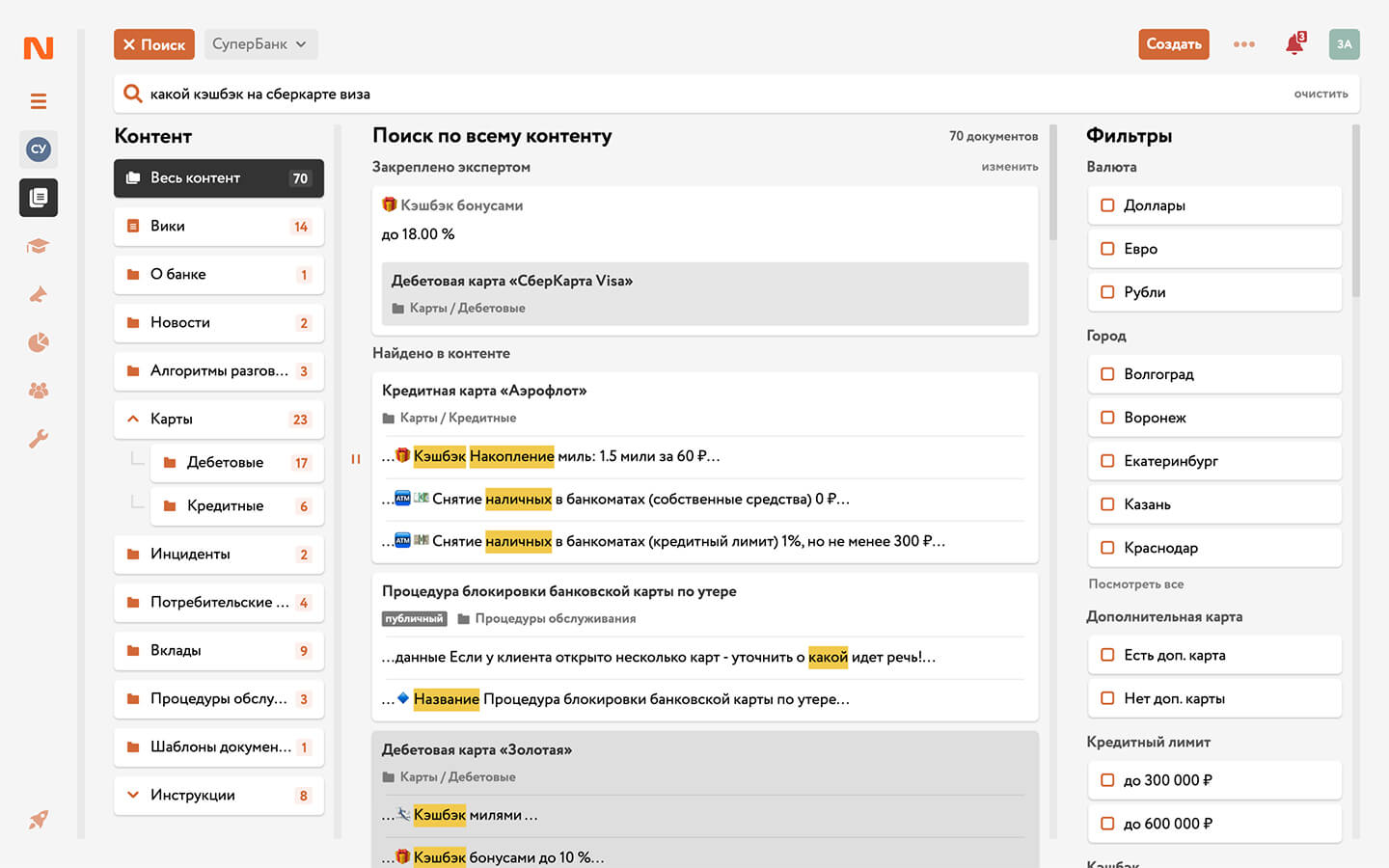The height and width of the screenshot is (868, 1389).
Task: Click the results list scrollbar
Action: [1053, 183]
